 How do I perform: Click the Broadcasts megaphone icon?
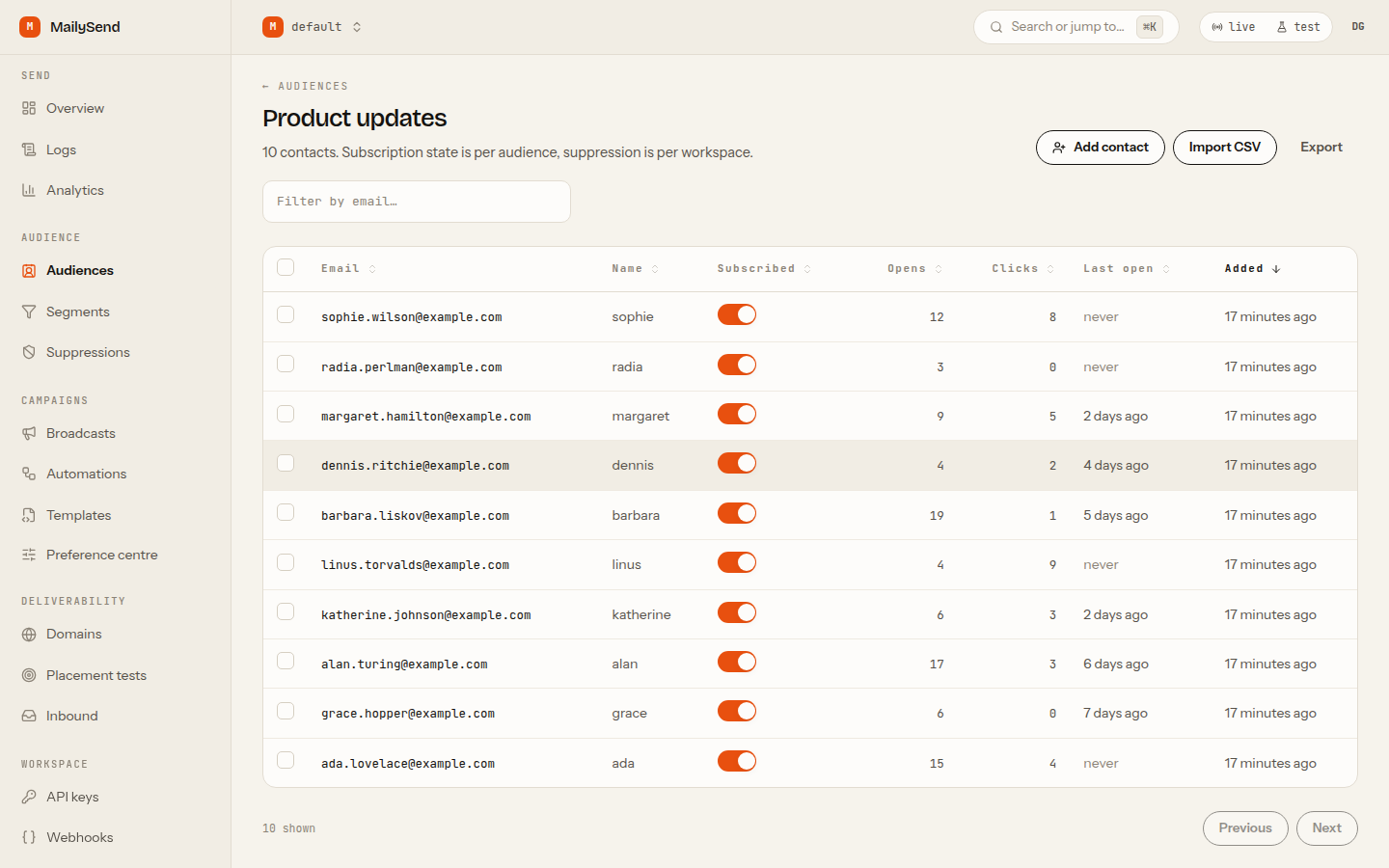pos(29,433)
